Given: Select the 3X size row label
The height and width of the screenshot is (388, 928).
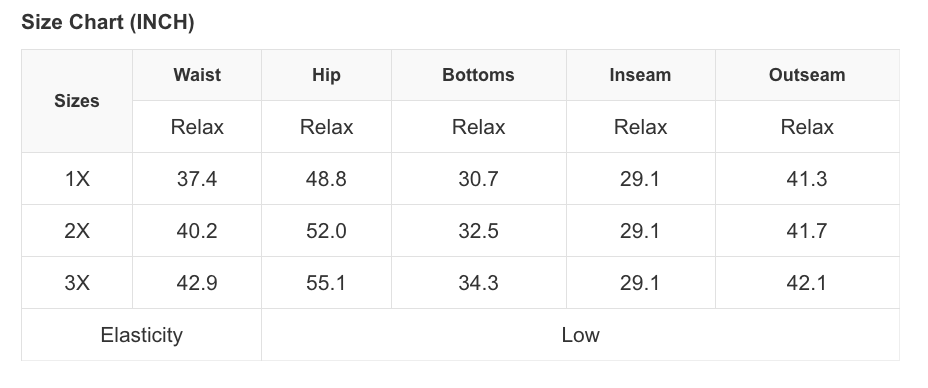Looking at the screenshot, I should [x=77, y=283].
